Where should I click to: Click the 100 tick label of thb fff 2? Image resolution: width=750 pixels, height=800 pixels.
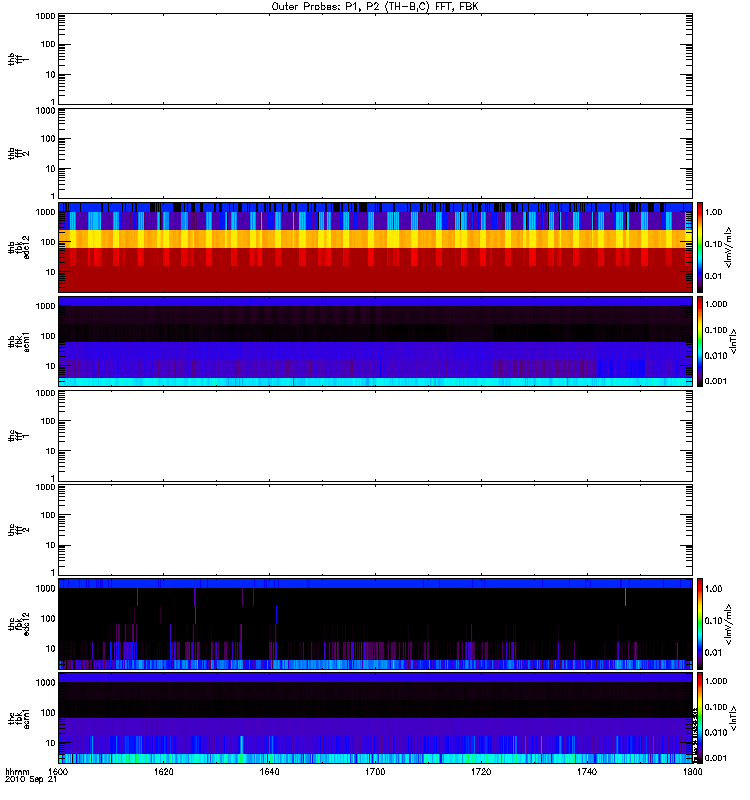[x=48, y=139]
